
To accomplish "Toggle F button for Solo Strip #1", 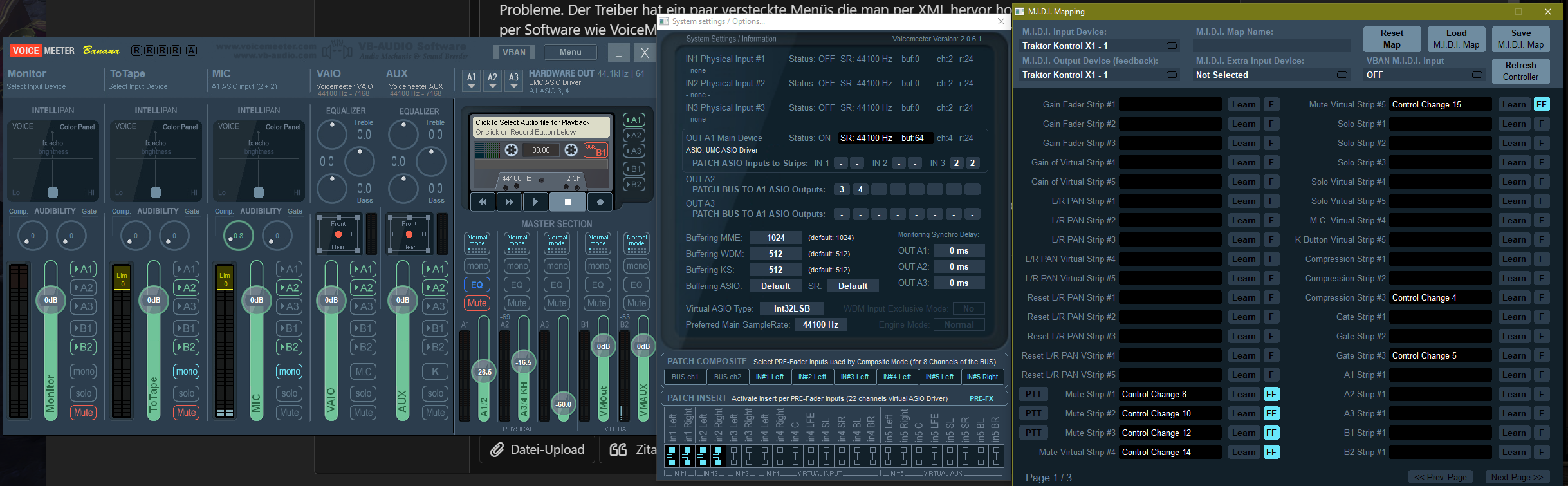I will pyautogui.click(x=1542, y=124).
